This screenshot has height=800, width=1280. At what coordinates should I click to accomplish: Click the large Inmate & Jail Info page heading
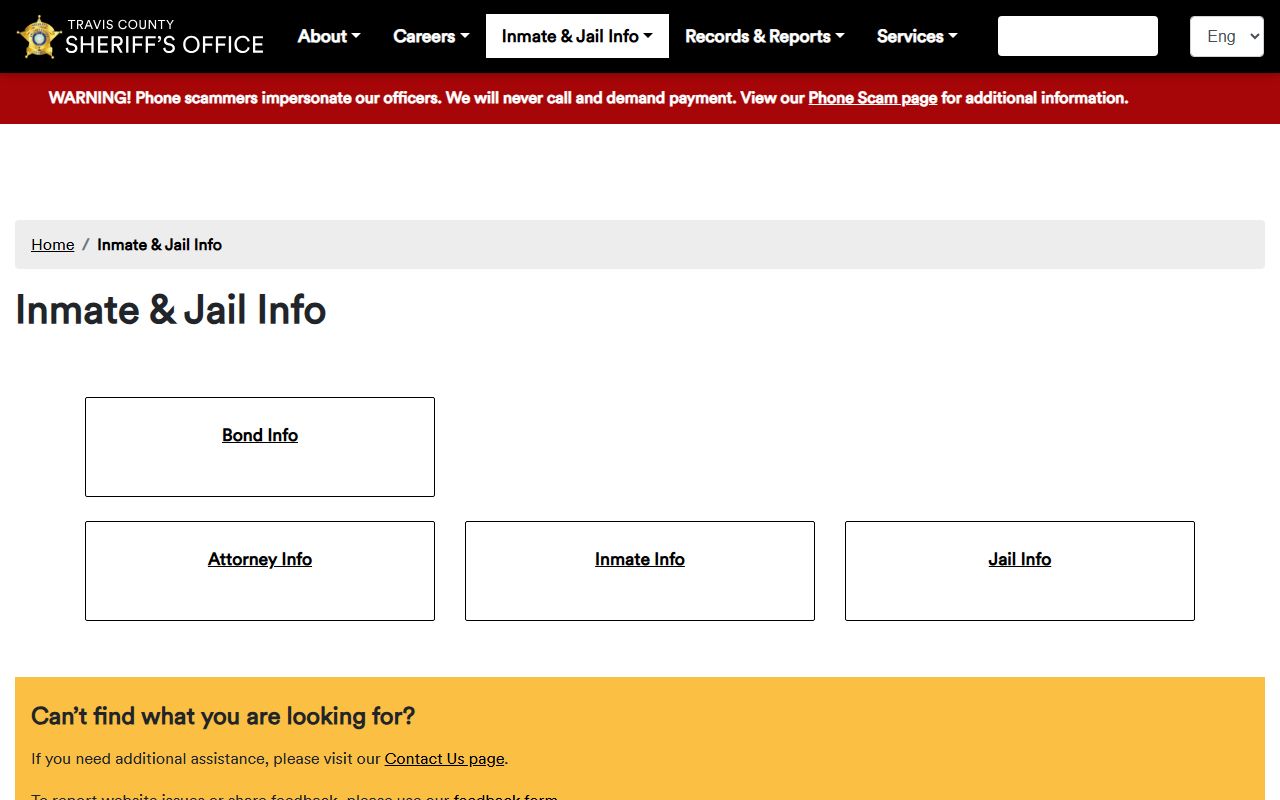pyautogui.click(x=171, y=310)
